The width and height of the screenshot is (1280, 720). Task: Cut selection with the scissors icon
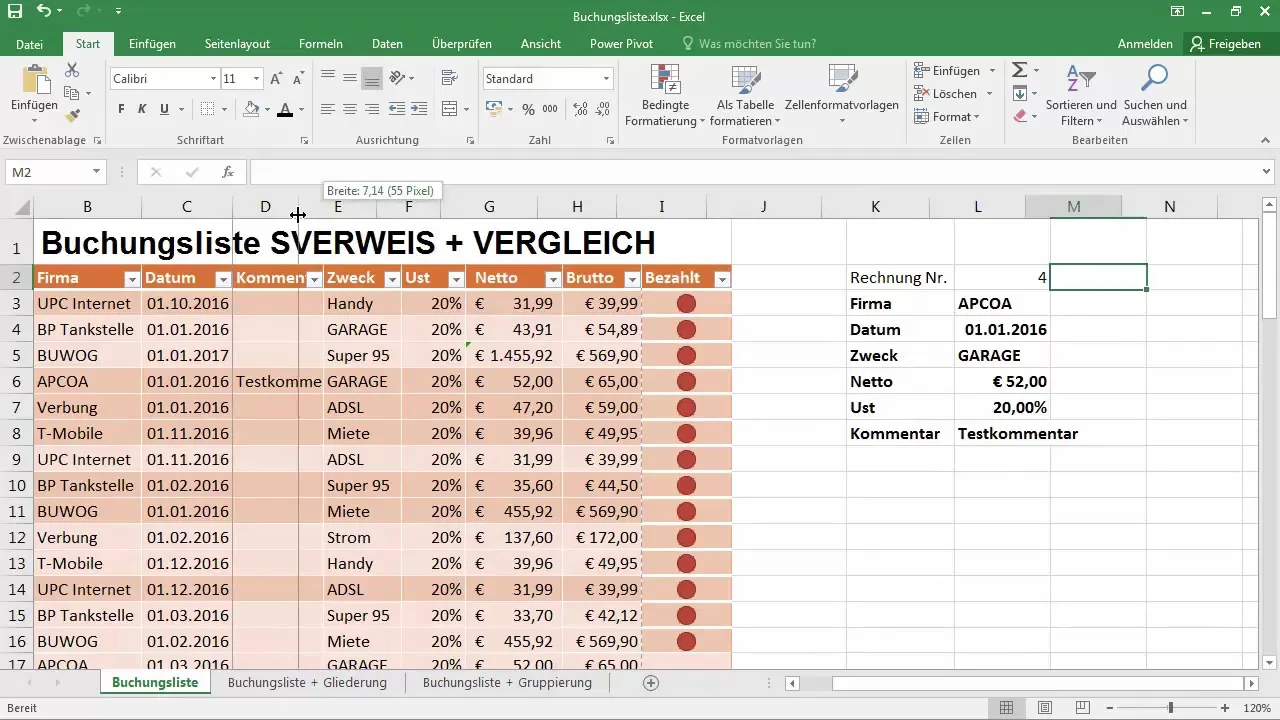(72, 70)
